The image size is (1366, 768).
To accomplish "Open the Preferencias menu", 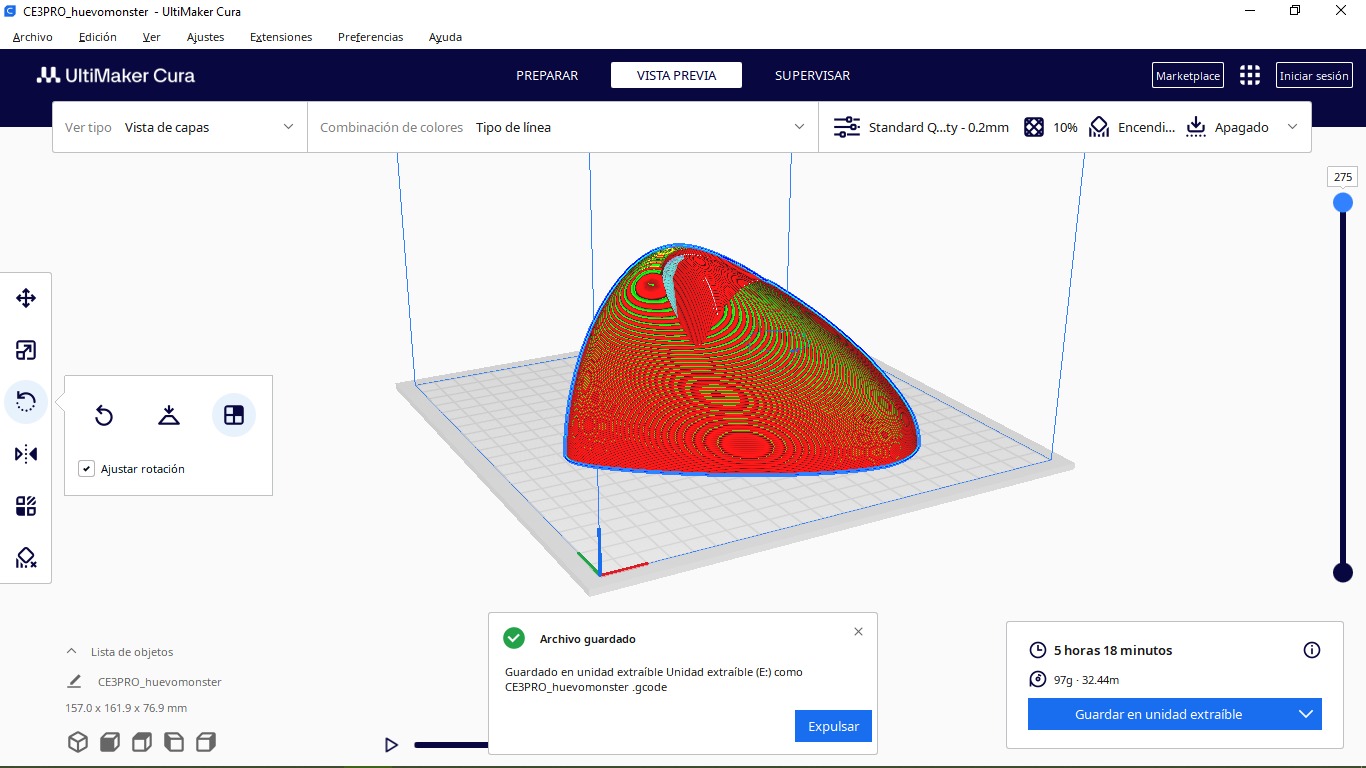I will pyautogui.click(x=371, y=37).
